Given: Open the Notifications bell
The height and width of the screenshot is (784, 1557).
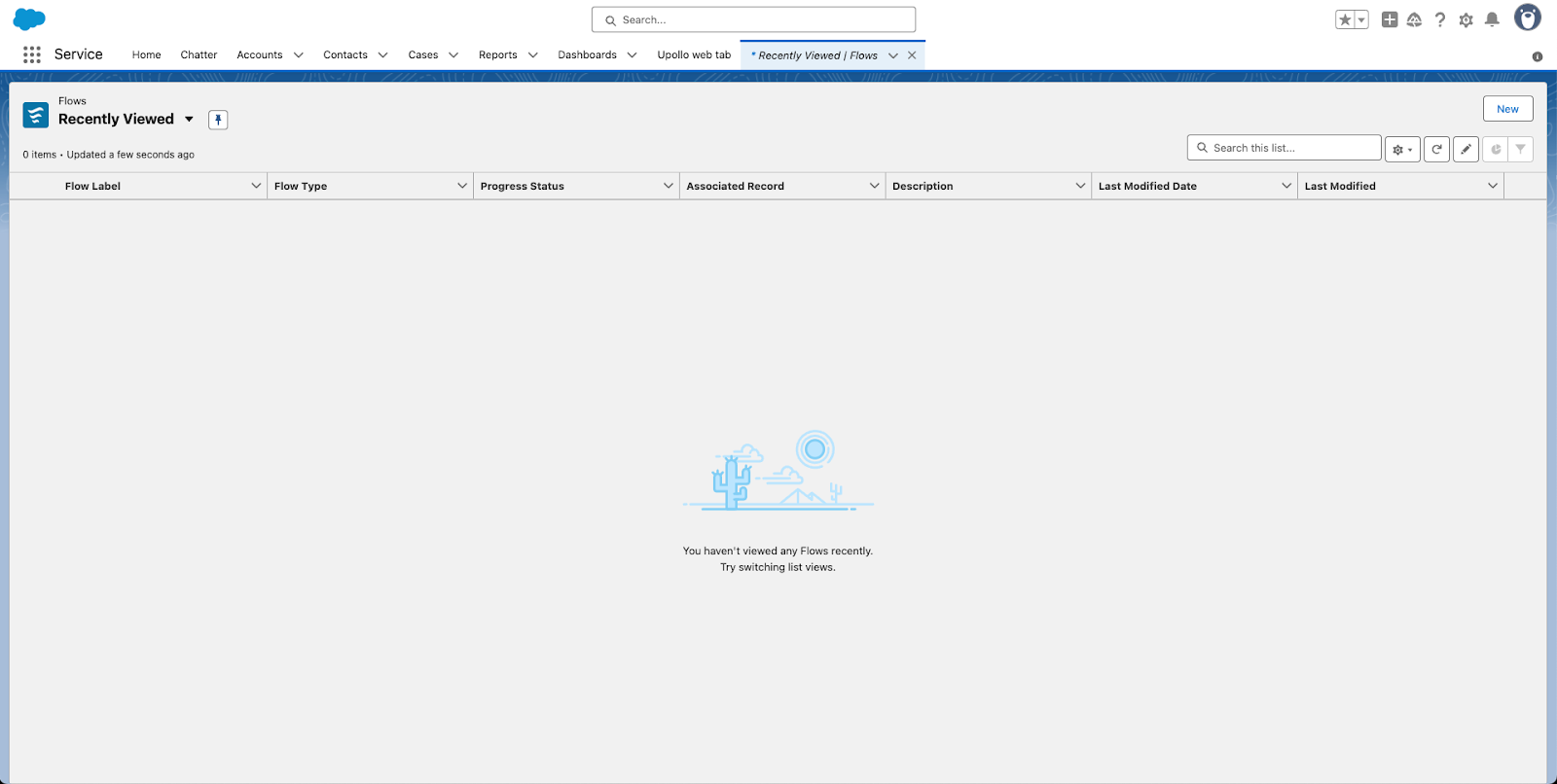Looking at the screenshot, I should point(1492,19).
